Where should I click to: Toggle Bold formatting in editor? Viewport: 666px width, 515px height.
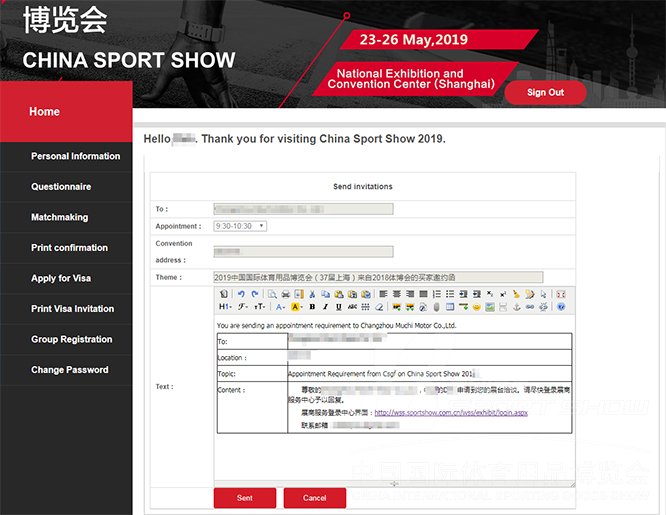click(x=312, y=307)
